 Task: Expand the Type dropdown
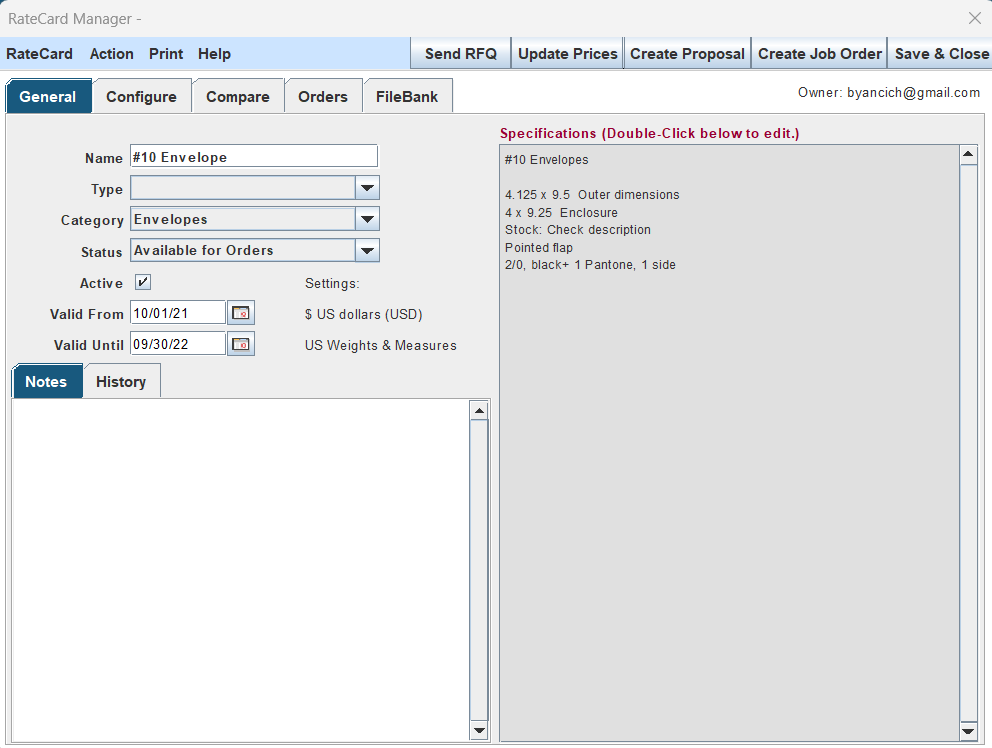click(x=367, y=188)
